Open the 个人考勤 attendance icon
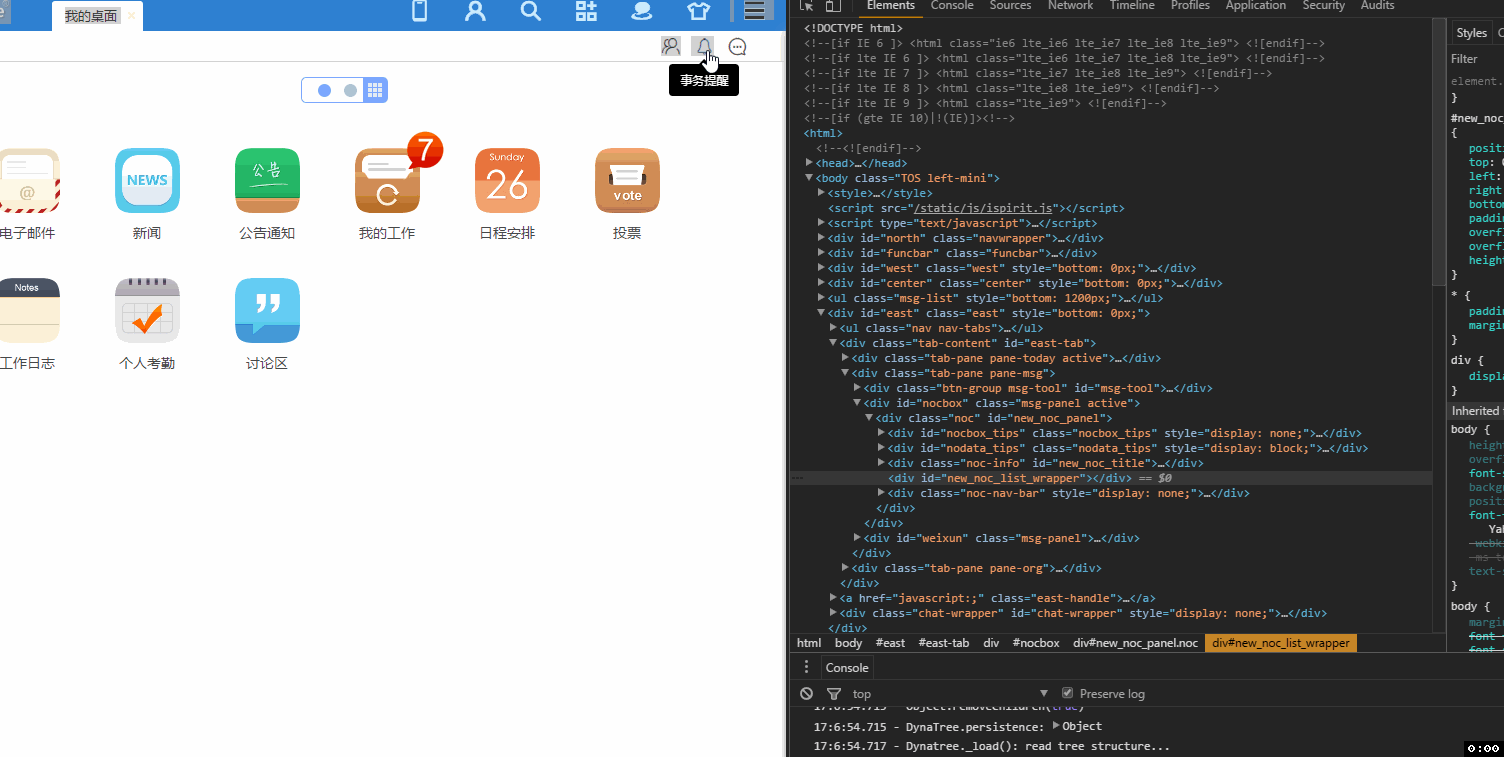The width and height of the screenshot is (1504, 757). (147, 311)
